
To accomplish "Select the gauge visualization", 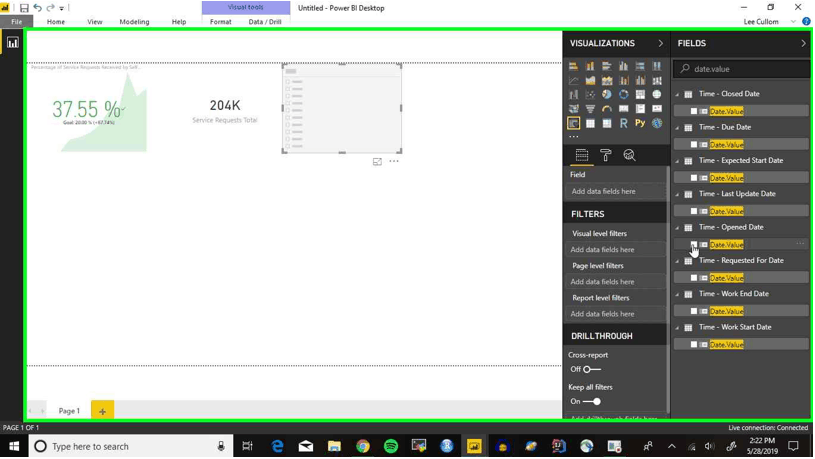I will [x=607, y=109].
